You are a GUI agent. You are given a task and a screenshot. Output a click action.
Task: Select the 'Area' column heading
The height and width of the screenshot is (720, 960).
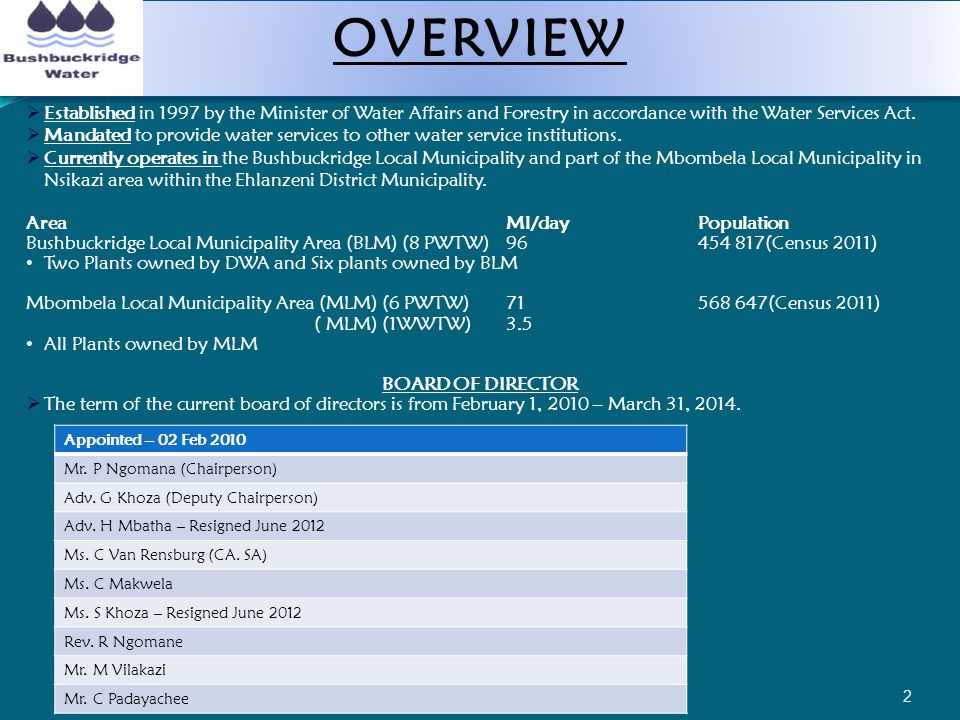tap(47, 223)
